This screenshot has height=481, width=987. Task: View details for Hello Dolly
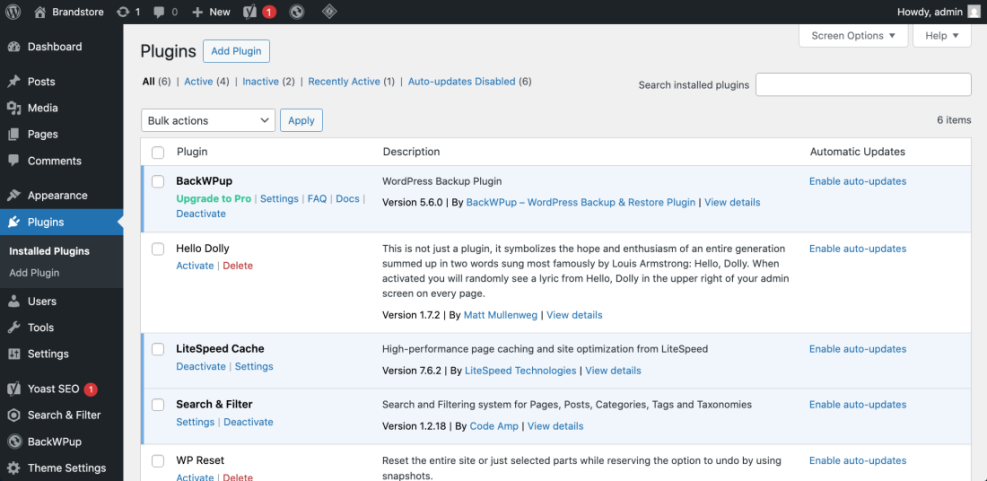[575, 315]
